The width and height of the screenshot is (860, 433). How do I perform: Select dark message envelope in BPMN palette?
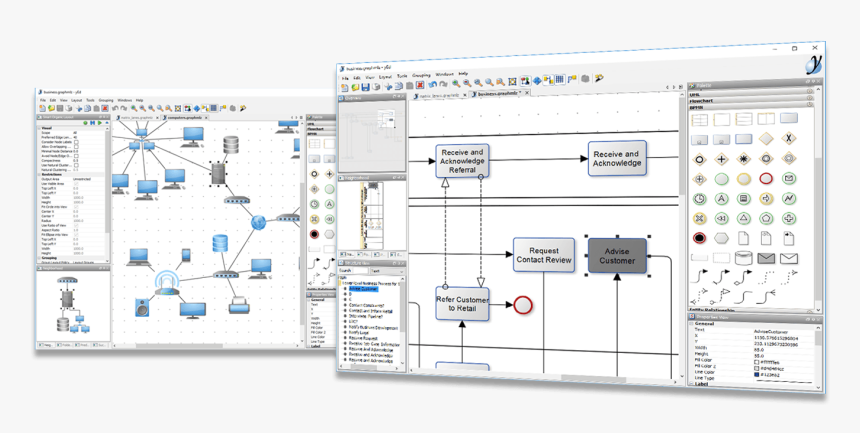pyautogui.click(x=766, y=258)
